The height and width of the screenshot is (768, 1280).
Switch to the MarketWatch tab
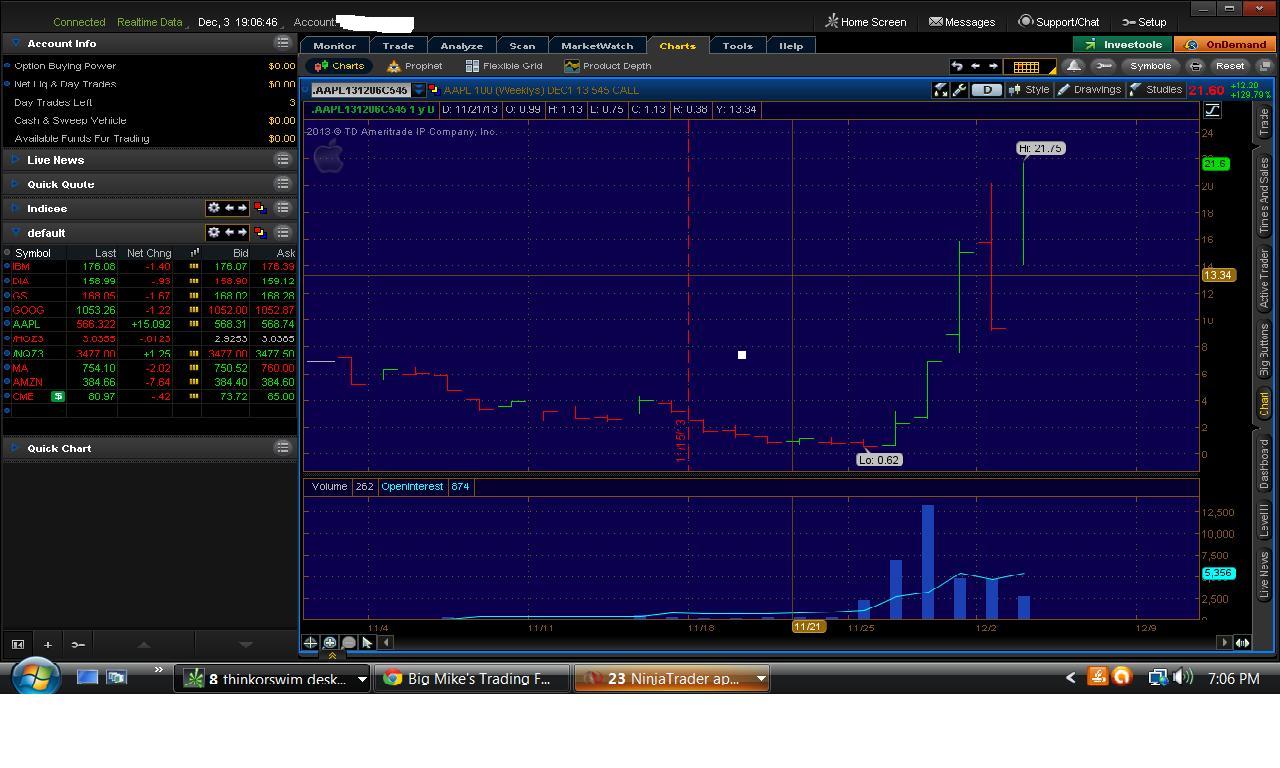pyautogui.click(x=597, y=46)
